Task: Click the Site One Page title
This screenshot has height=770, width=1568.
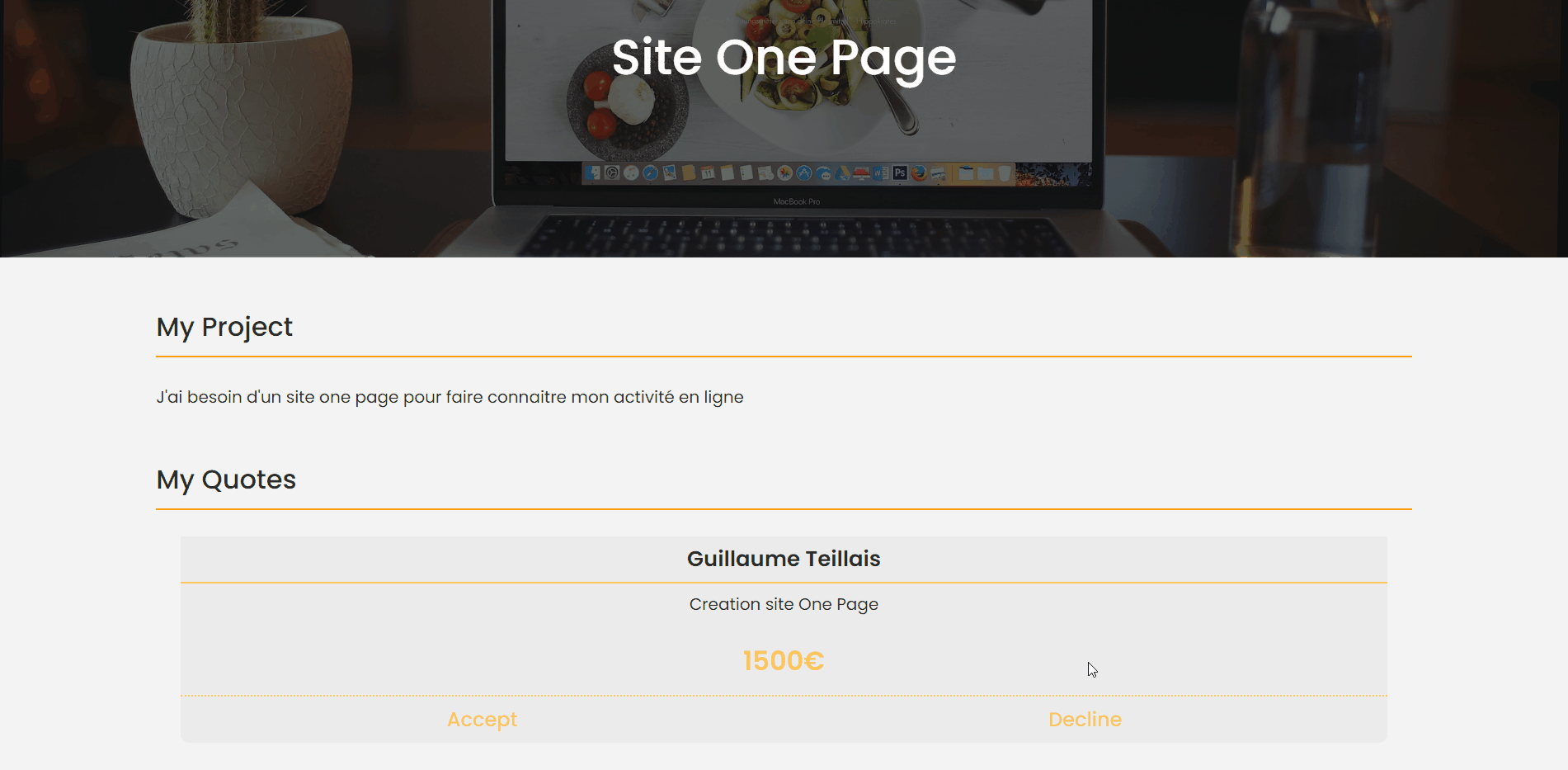Action: [x=784, y=58]
